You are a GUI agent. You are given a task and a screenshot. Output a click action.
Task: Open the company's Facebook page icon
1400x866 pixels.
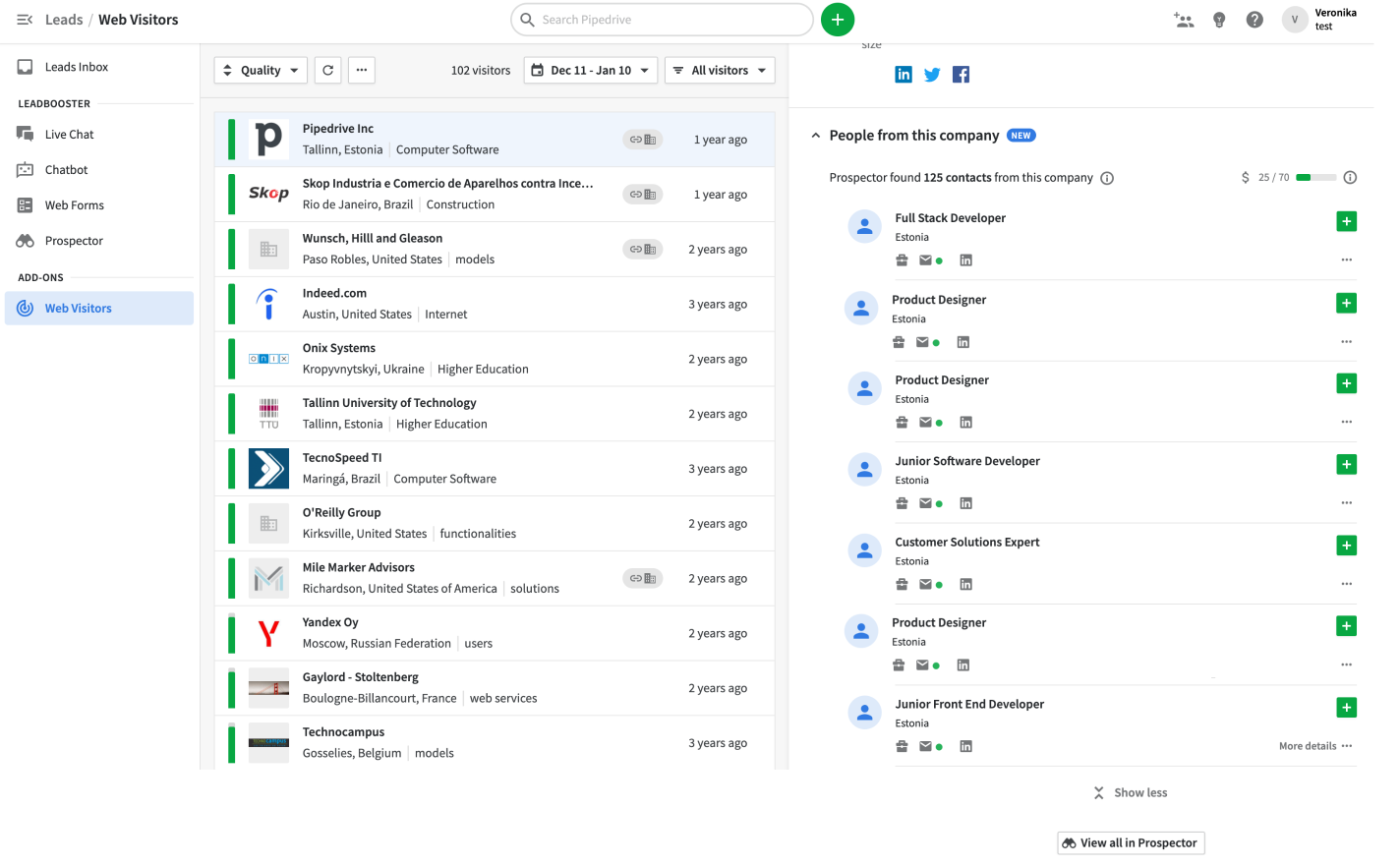coord(962,75)
